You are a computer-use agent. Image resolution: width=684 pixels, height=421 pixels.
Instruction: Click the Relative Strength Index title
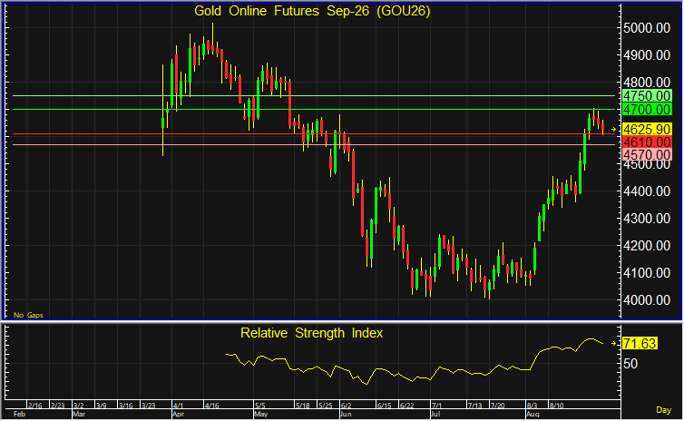tap(311, 333)
